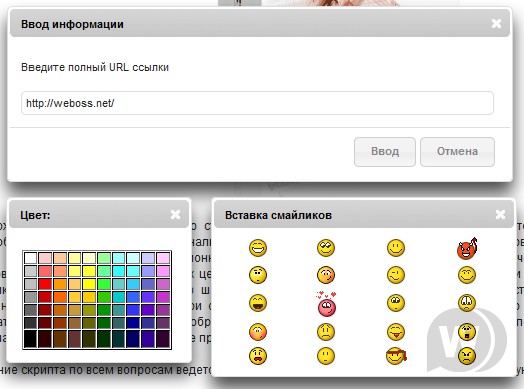Close the Цвет color dialog
The height and width of the screenshot is (389, 524).
coord(175,215)
